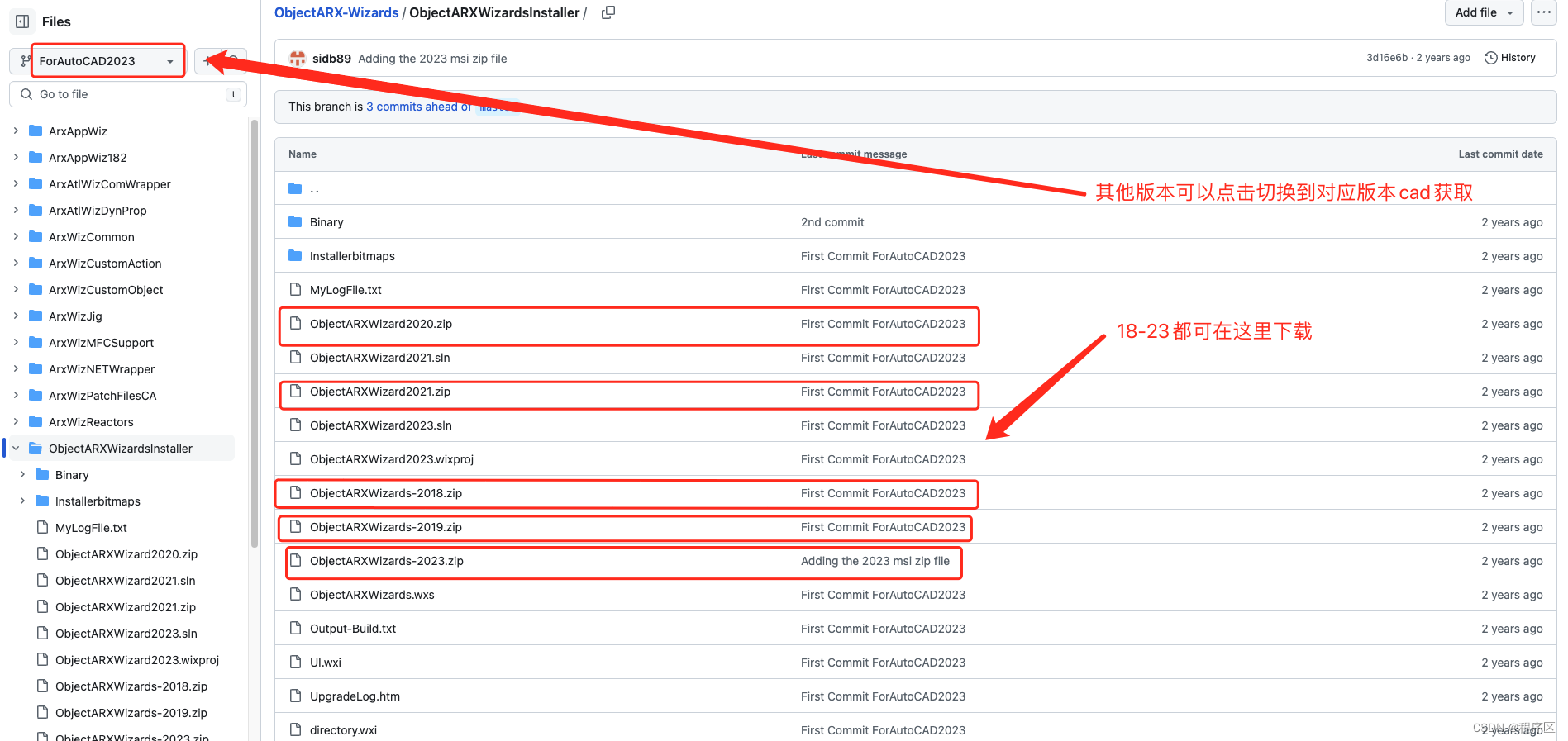Select ArxWizPatchFilesCA in the file tree

click(x=102, y=396)
